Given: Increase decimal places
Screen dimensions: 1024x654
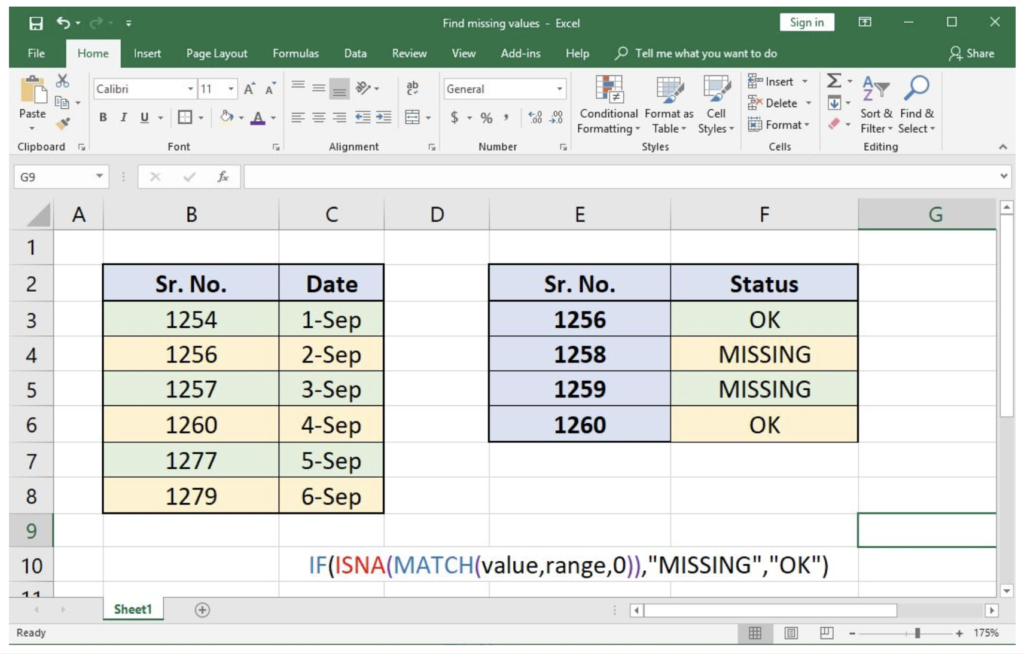Looking at the screenshot, I should (x=533, y=117).
